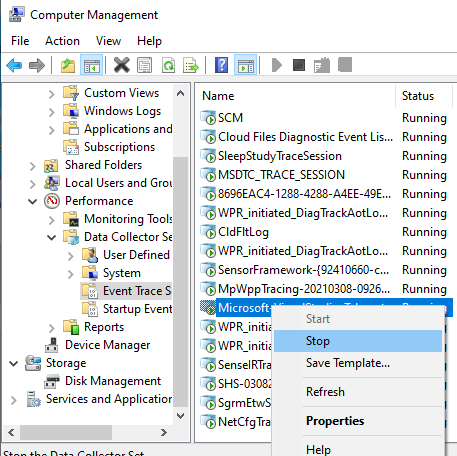Click the Refresh toolbar icon
The width and height of the screenshot is (457, 456).
point(168,65)
